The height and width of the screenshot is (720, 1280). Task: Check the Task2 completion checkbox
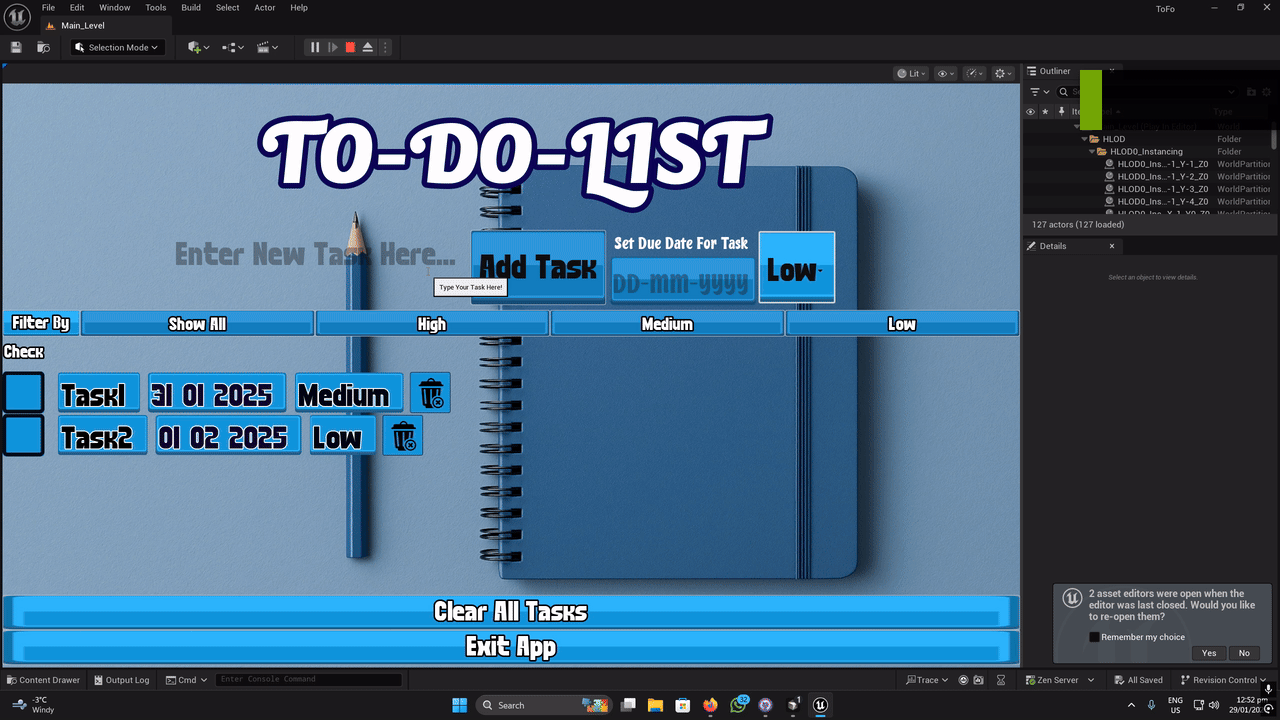pyautogui.click(x=23, y=435)
